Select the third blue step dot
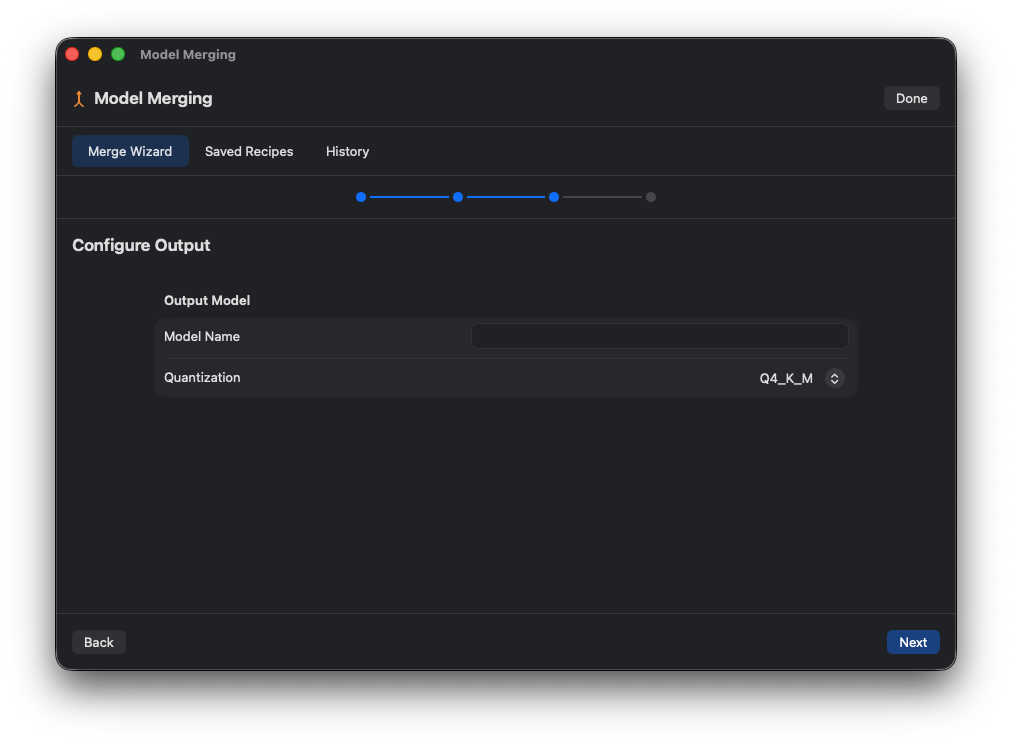 [554, 197]
